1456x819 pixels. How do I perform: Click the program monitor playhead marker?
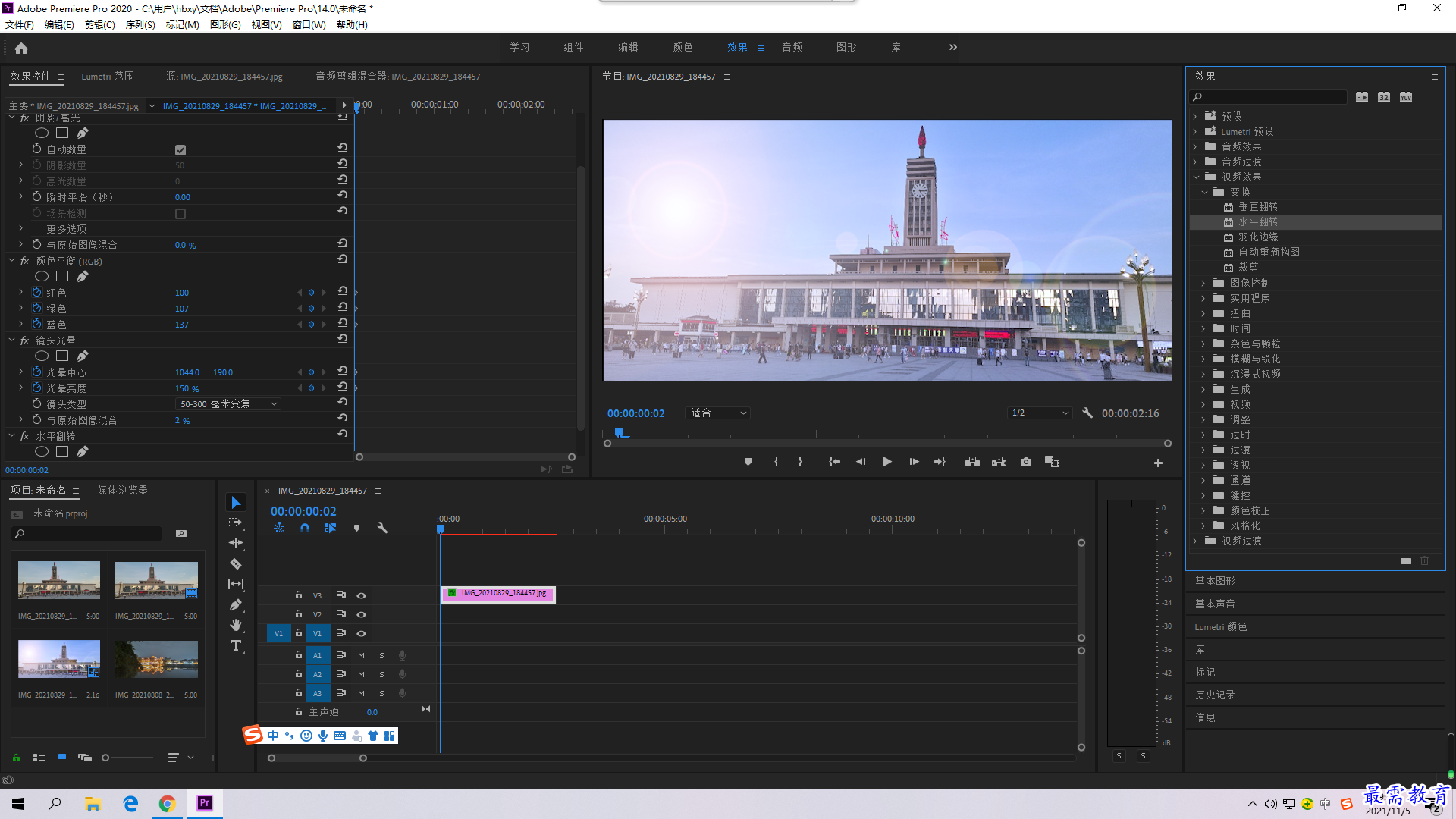point(620,433)
